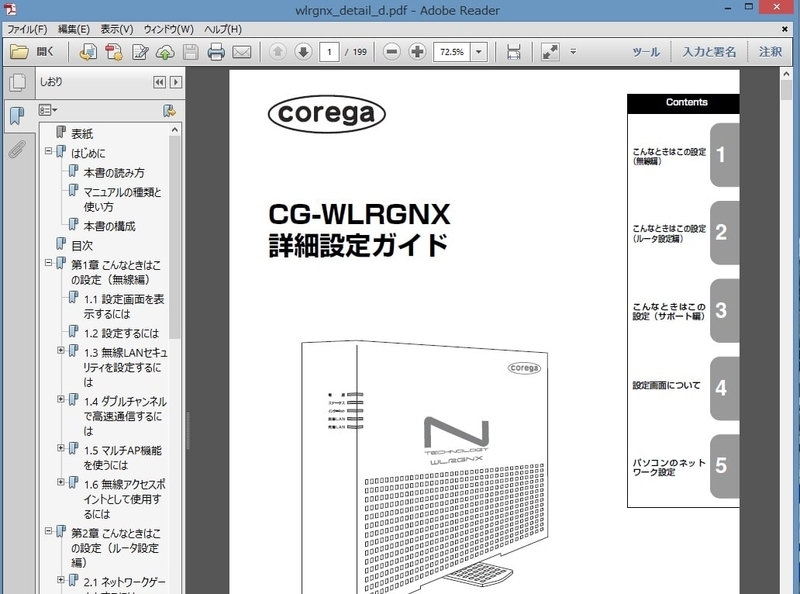
Task: Close the document with menu-bar X
Action: click(785, 29)
